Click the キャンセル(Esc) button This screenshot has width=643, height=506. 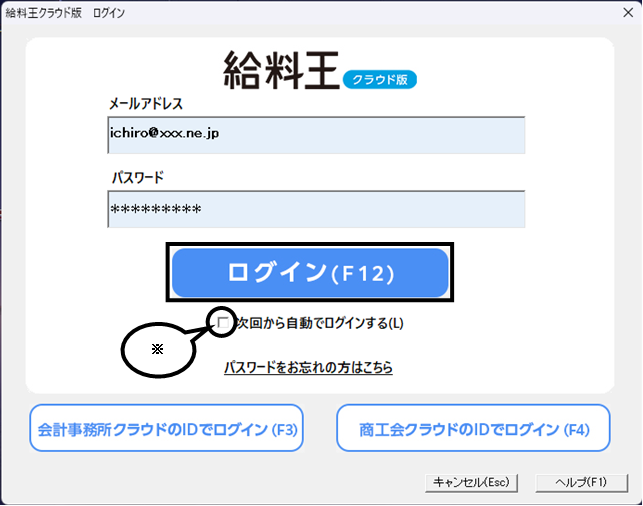[x=471, y=483]
